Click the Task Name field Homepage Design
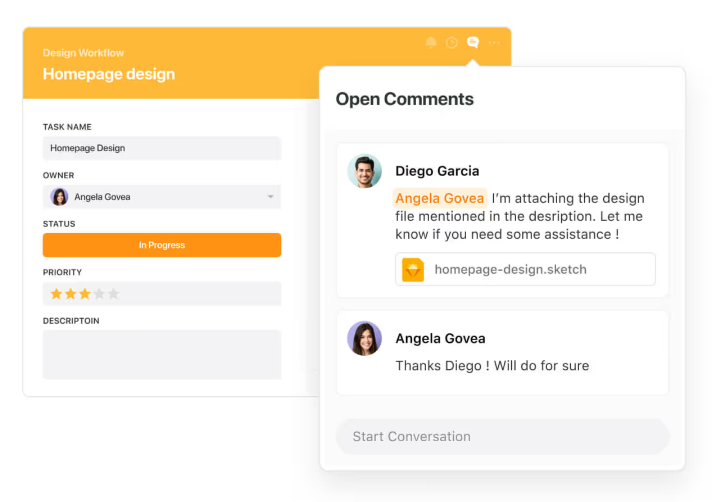The height and width of the screenshot is (502, 712). (161, 148)
